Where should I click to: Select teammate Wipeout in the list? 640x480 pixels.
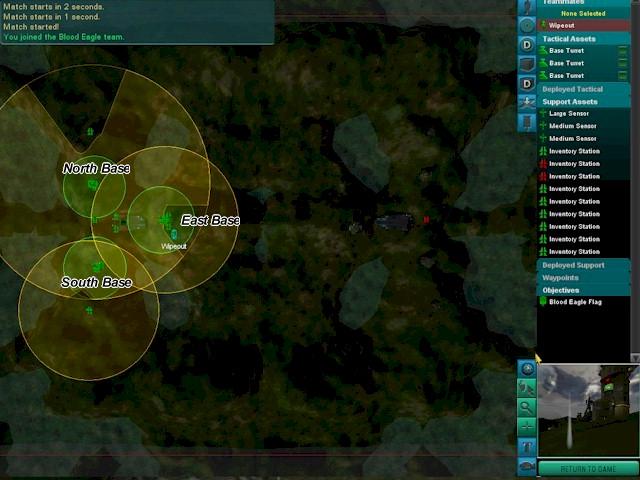click(x=584, y=25)
